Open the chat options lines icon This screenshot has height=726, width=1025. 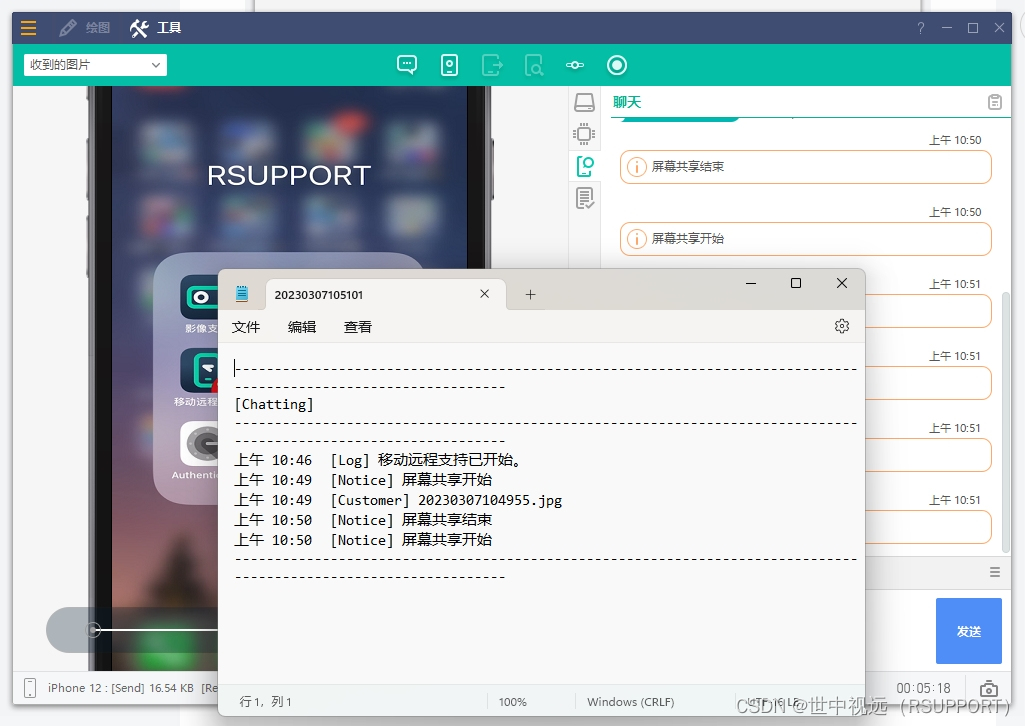(994, 572)
